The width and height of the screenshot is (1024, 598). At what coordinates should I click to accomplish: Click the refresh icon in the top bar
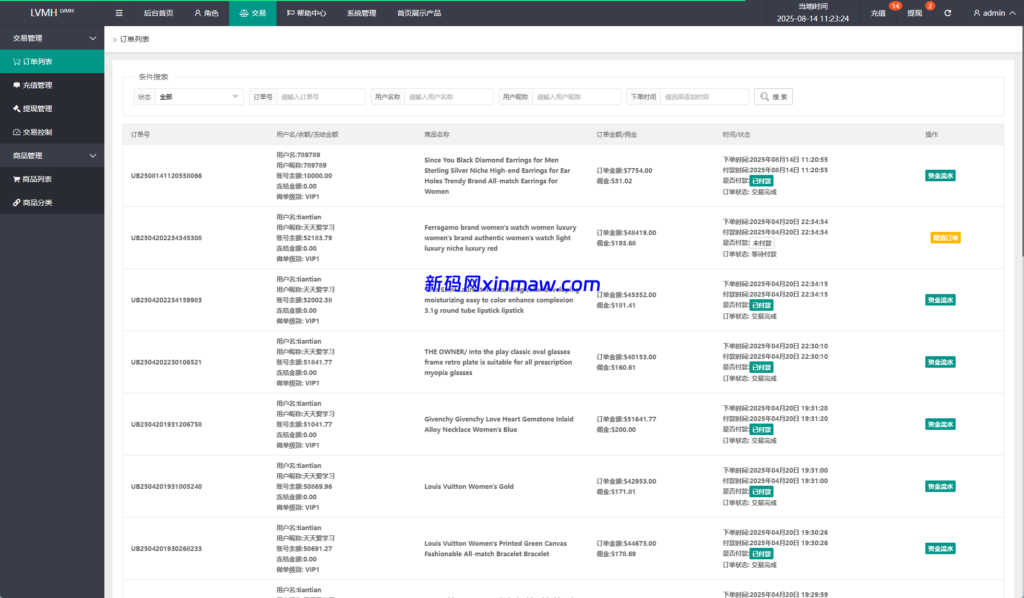click(x=948, y=13)
